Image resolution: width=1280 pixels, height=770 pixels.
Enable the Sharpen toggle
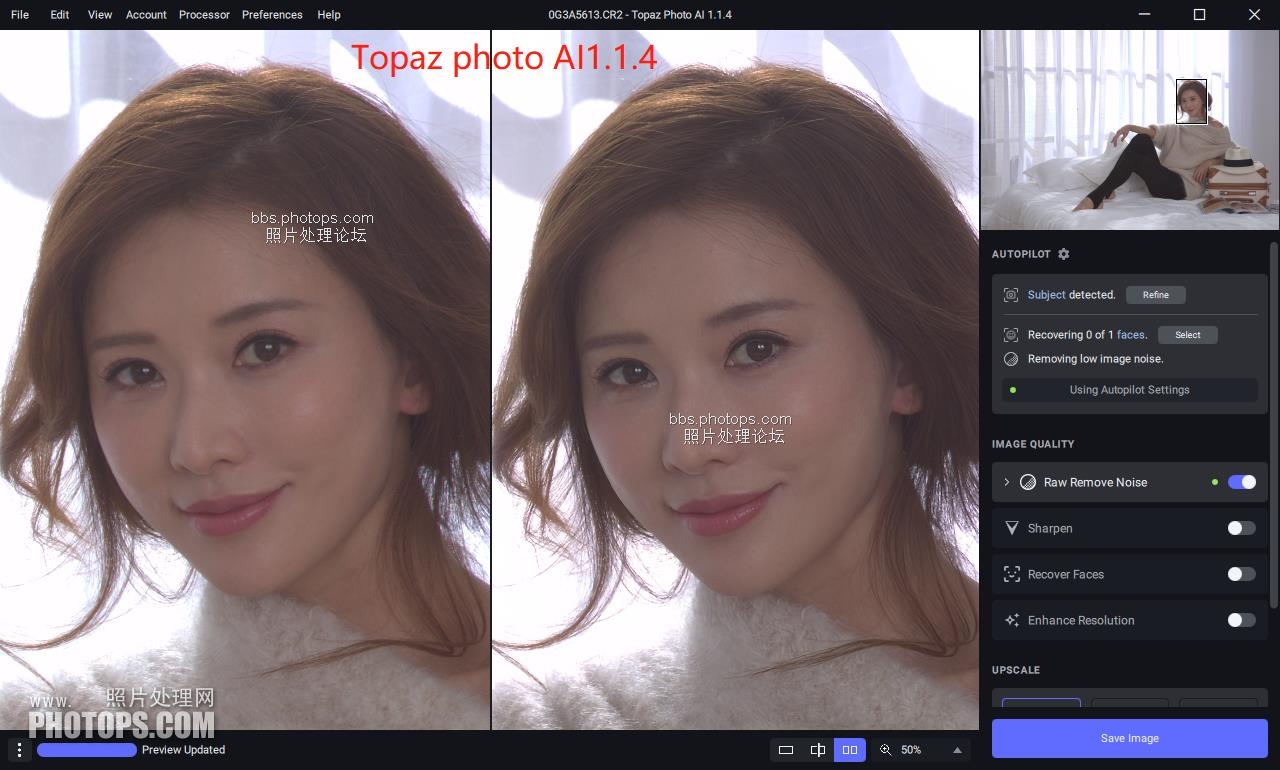tap(1242, 528)
